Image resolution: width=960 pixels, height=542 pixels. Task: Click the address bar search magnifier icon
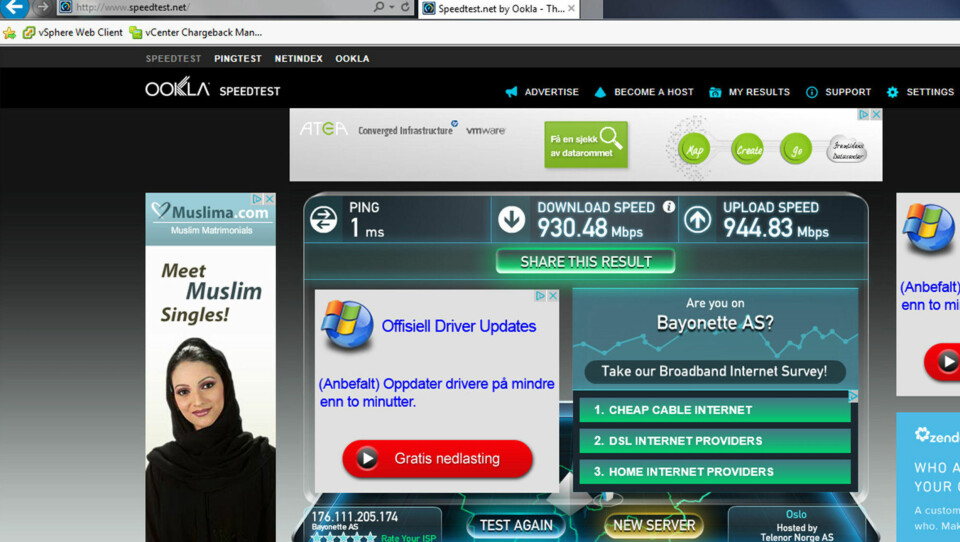point(379,7)
